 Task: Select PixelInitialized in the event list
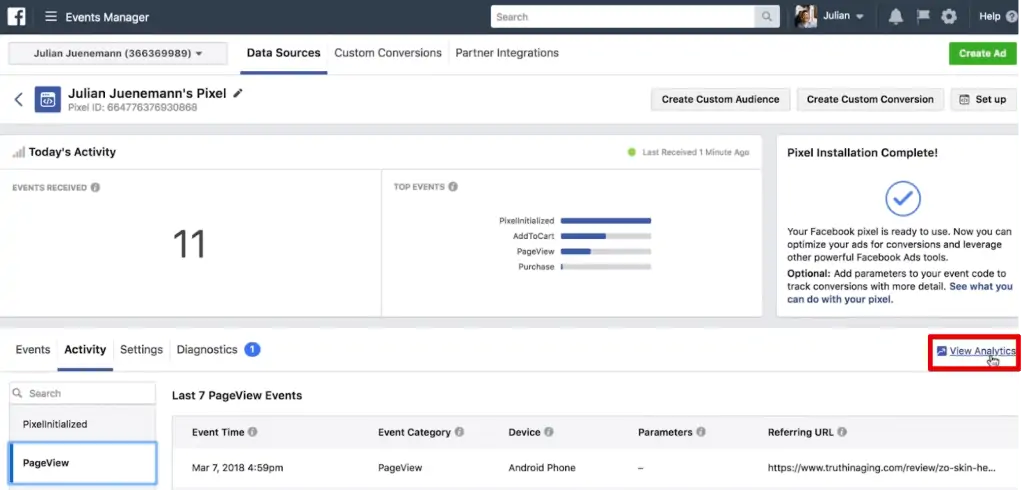pos(82,424)
